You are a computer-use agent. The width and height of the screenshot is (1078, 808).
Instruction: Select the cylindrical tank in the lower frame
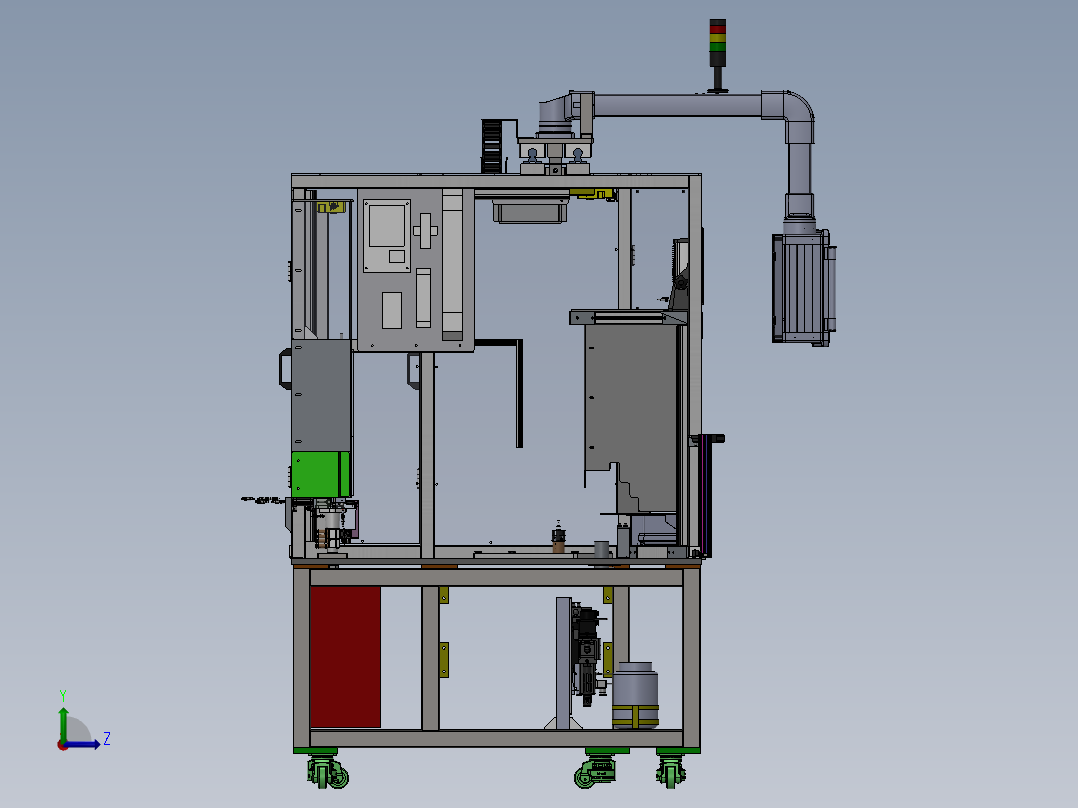[635, 695]
